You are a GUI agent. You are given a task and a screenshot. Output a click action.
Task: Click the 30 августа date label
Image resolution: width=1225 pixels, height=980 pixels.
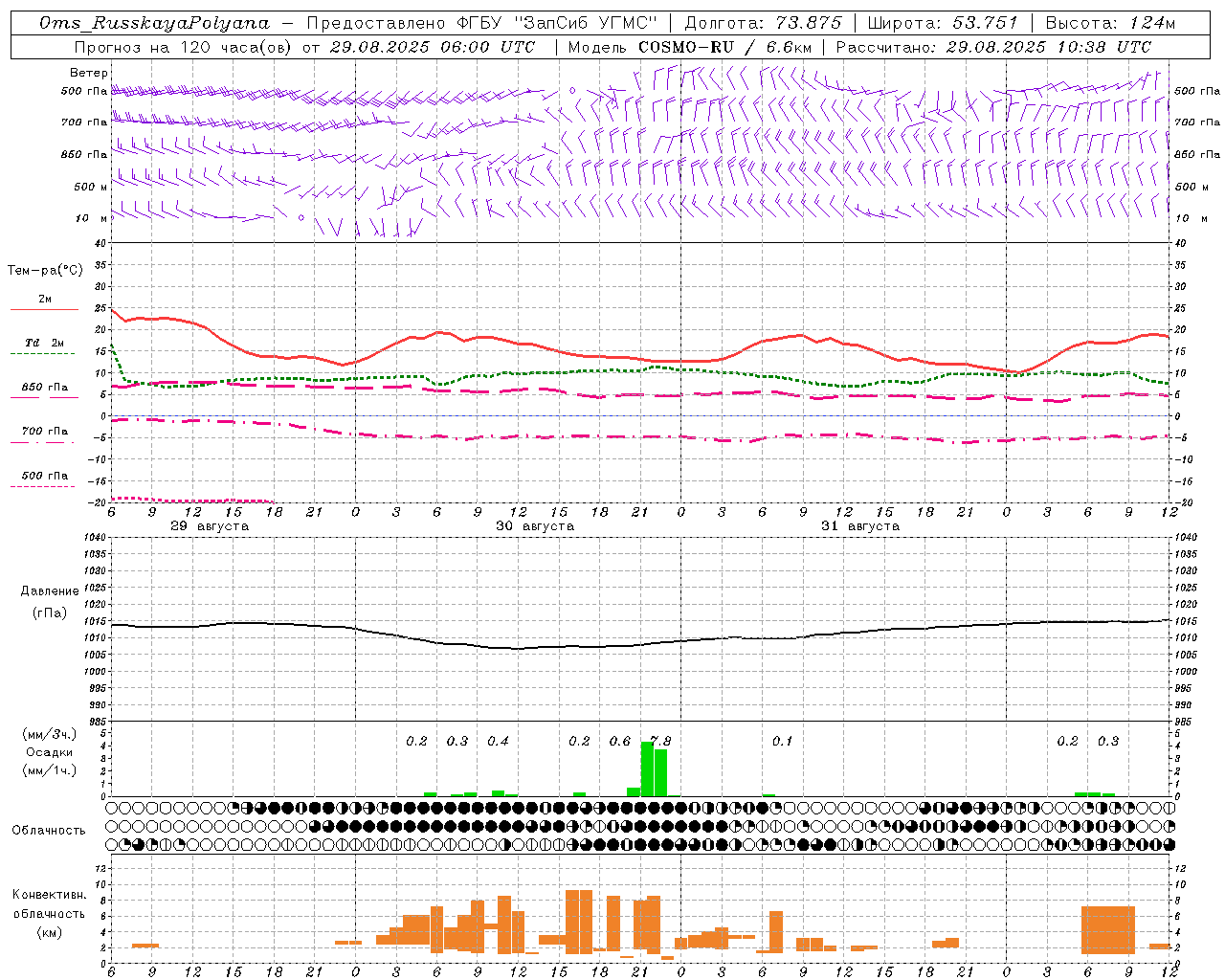pos(535,526)
